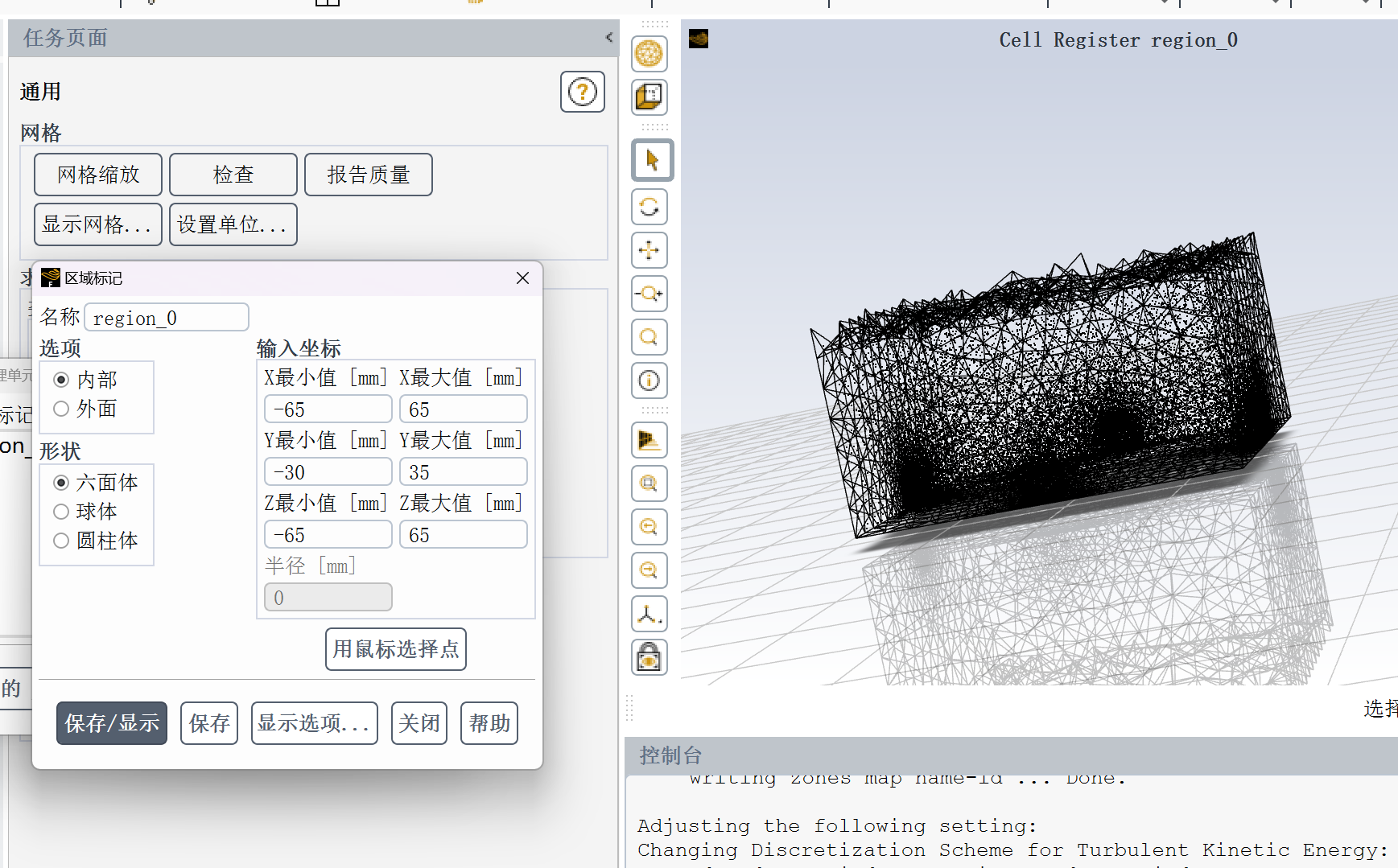Click the axis orientation triad icon

(x=649, y=614)
